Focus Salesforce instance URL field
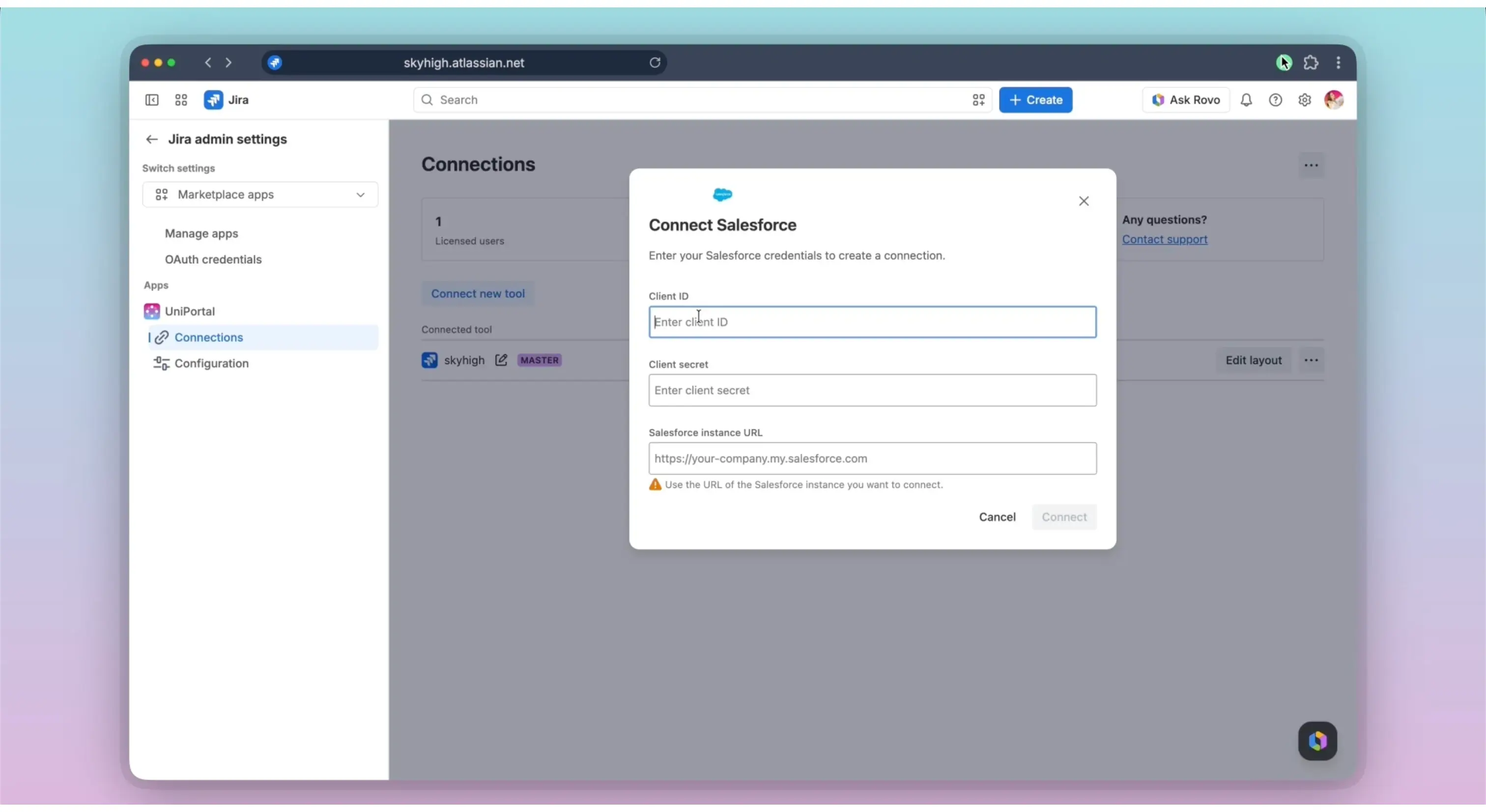Image resolution: width=1486 pixels, height=812 pixels. [872, 458]
